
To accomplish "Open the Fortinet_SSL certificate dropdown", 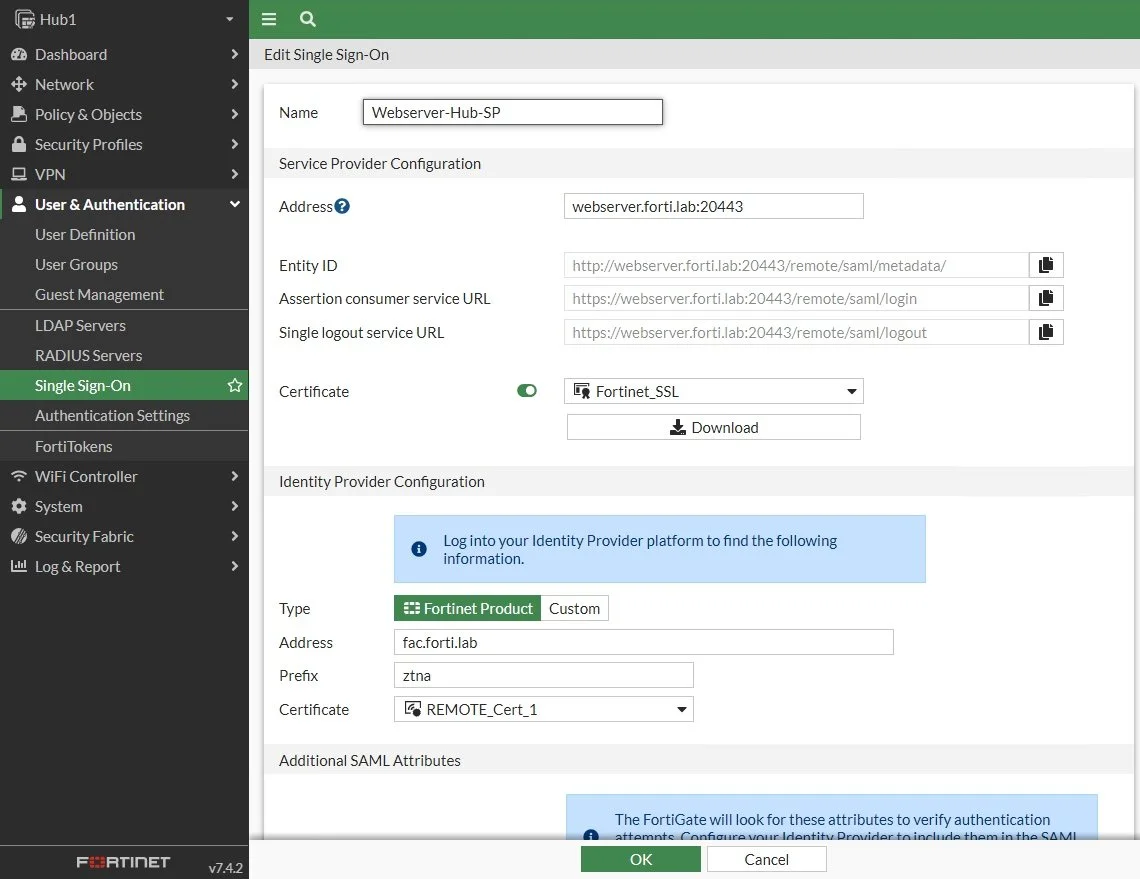I will [714, 391].
